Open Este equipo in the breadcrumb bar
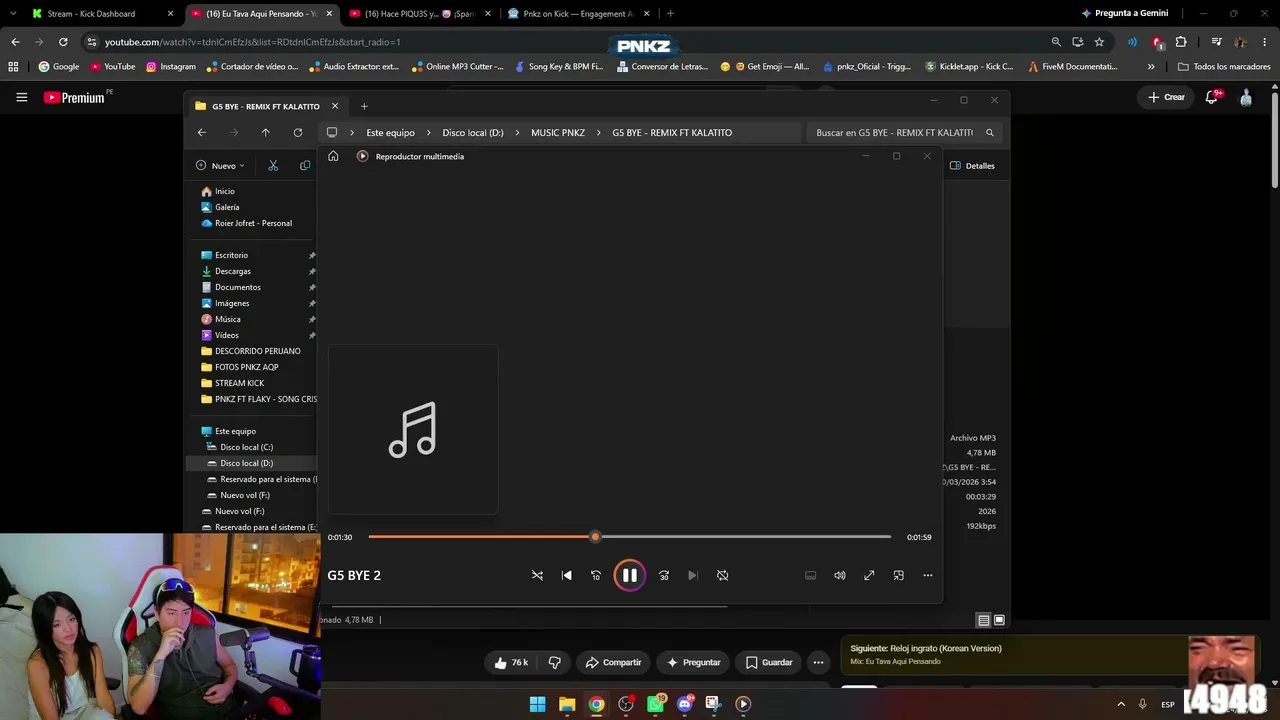 pos(390,132)
